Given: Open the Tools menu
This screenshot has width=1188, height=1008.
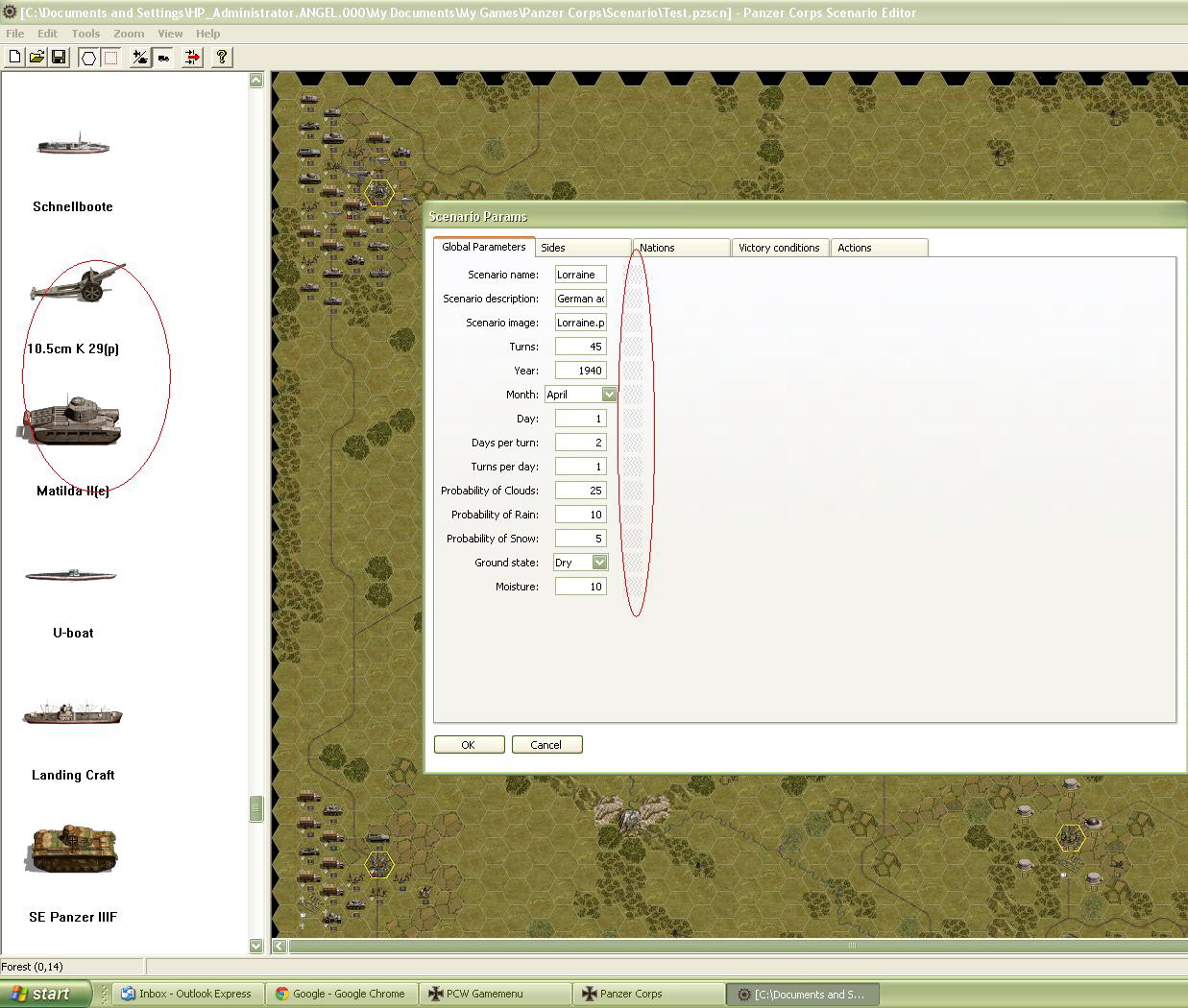Looking at the screenshot, I should [x=85, y=33].
